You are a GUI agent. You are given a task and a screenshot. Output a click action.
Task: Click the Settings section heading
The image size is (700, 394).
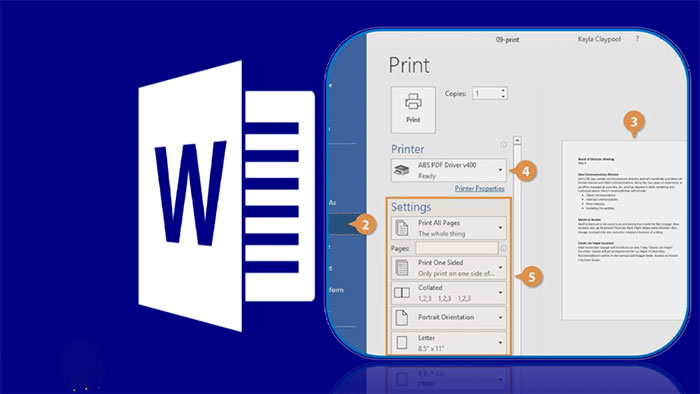[411, 207]
